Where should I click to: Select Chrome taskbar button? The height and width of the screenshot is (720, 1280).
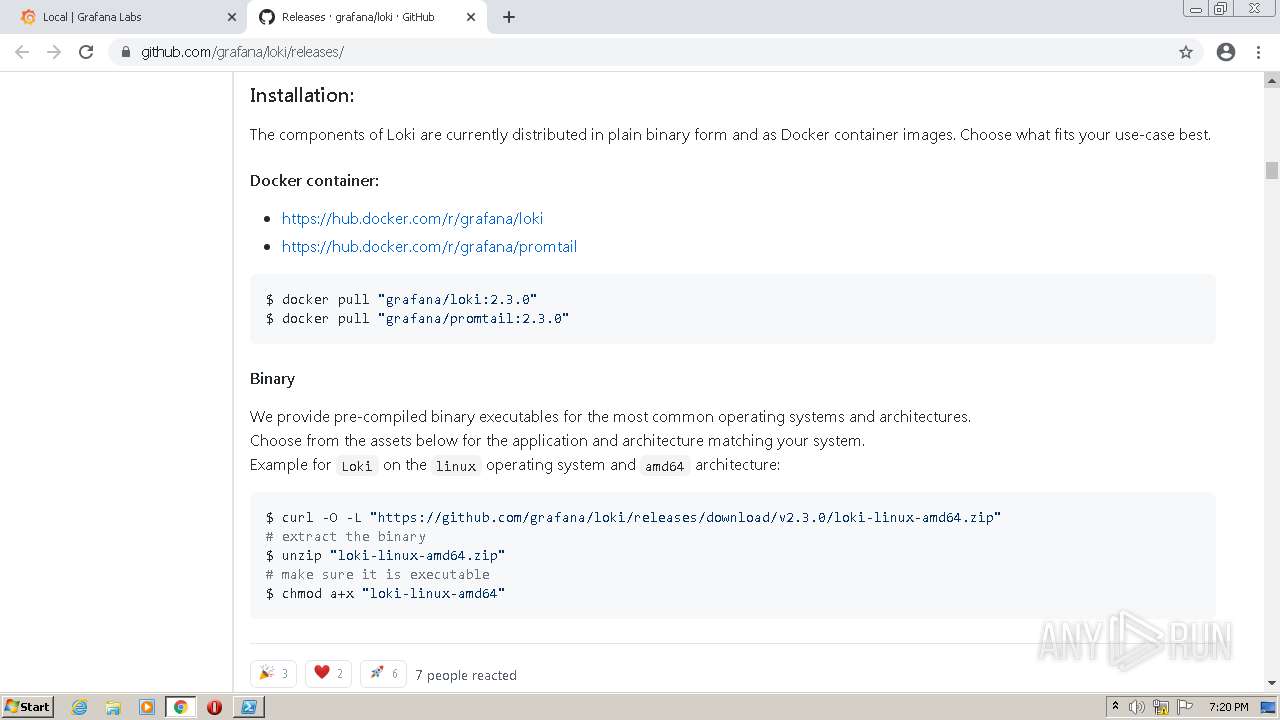180,707
